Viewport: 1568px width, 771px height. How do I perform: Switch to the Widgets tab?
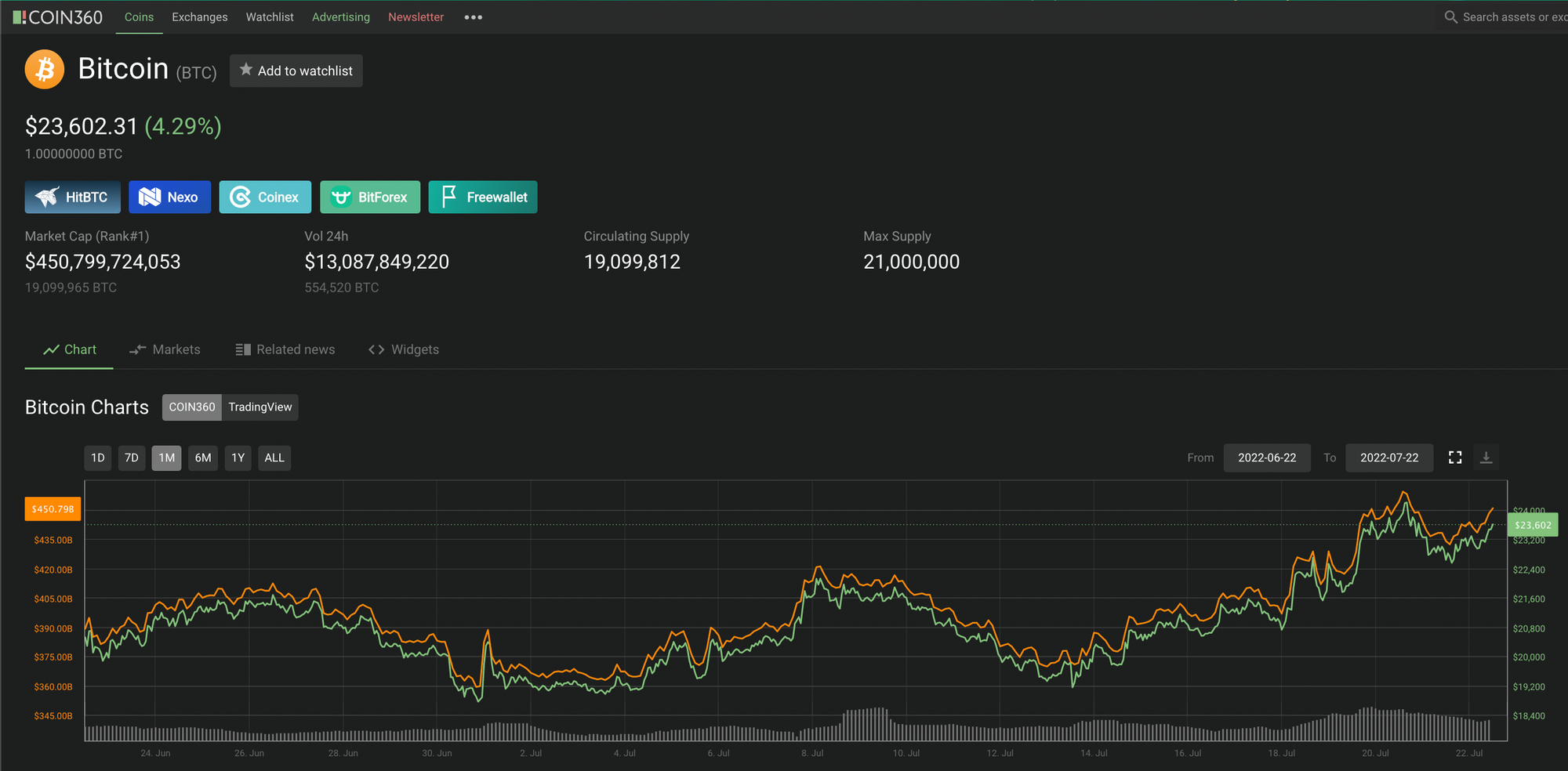click(404, 349)
